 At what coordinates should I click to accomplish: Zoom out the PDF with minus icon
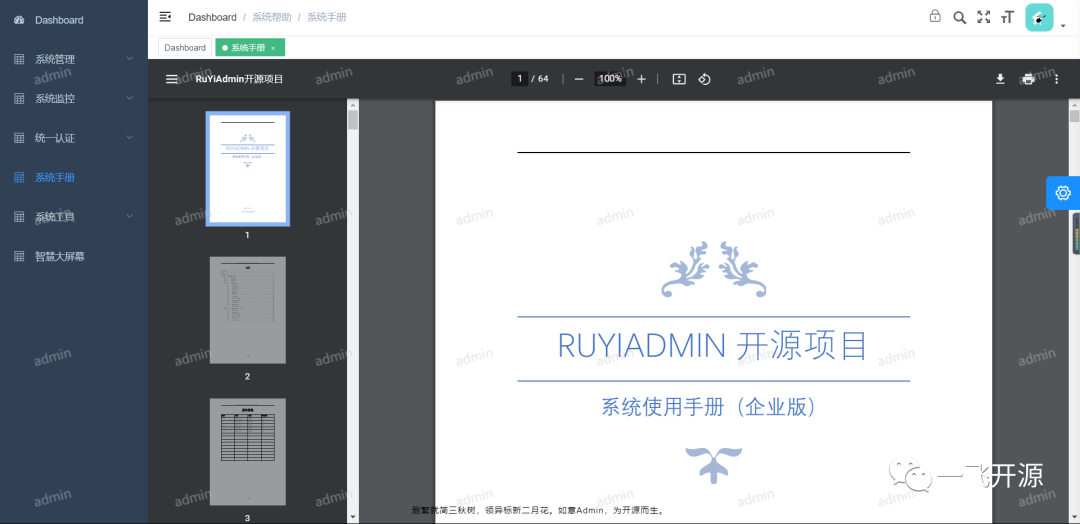click(579, 79)
